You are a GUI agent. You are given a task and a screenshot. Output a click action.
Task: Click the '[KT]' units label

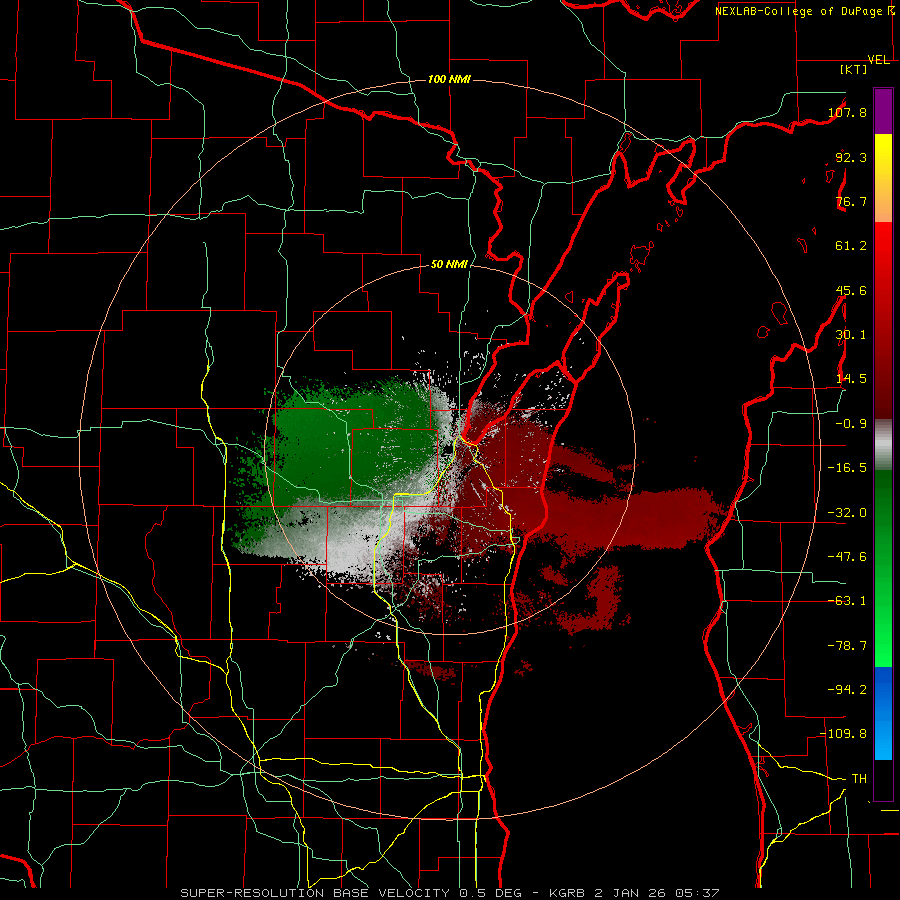click(x=854, y=69)
